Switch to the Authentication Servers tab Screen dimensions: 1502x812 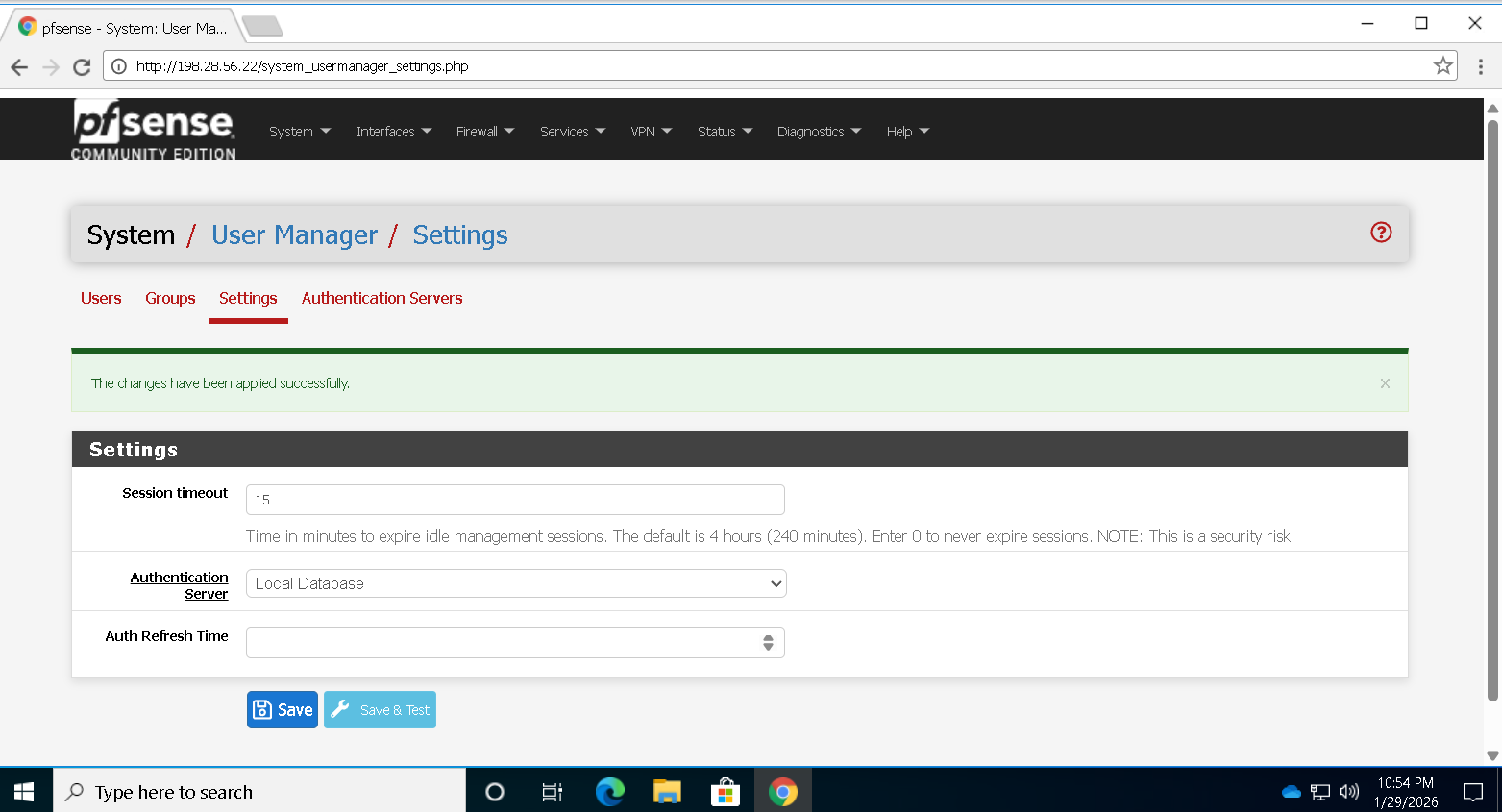coord(382,298)
